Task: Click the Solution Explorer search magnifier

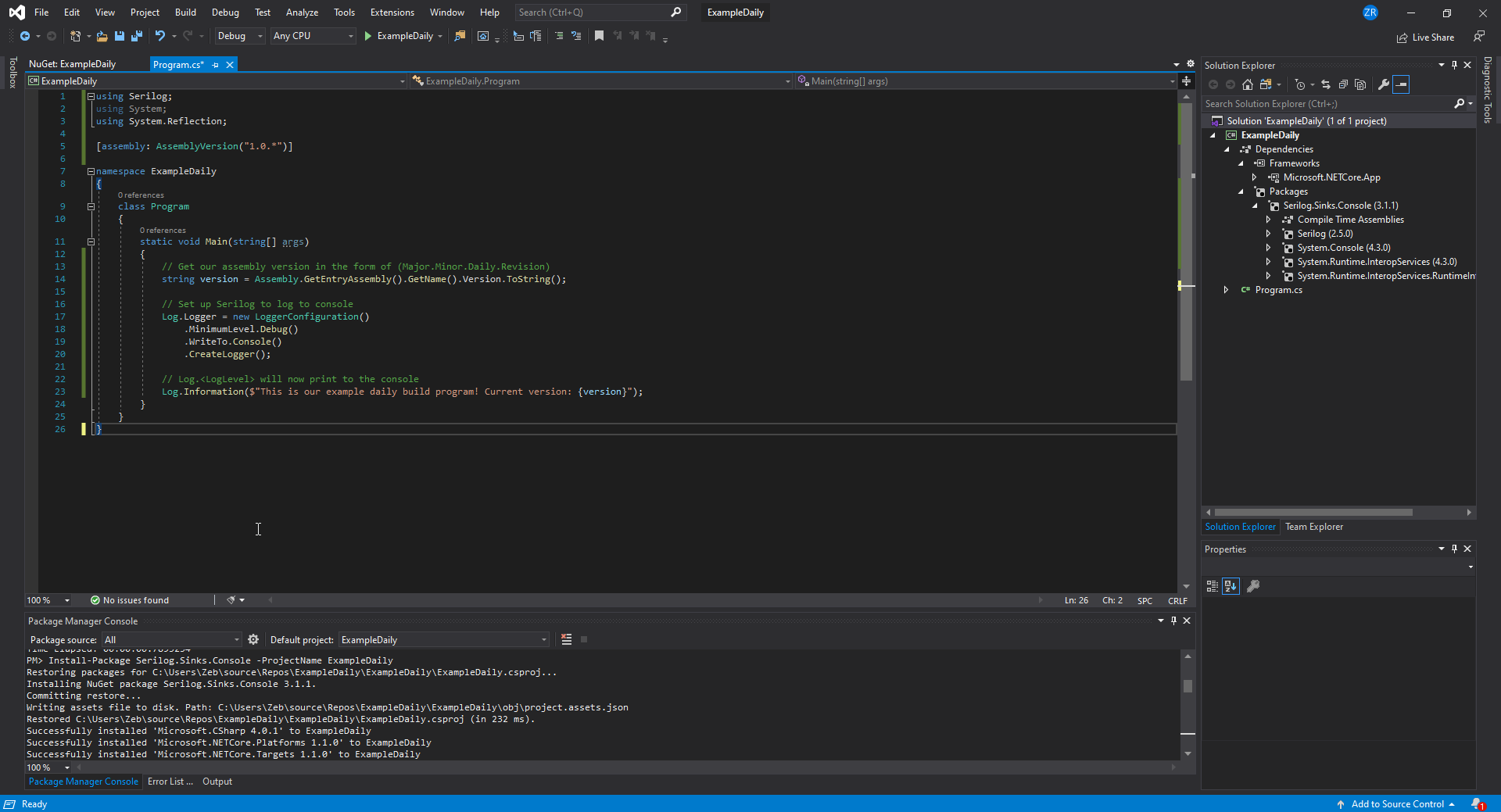Action: pyautogui.click(x=1459, y=104)
